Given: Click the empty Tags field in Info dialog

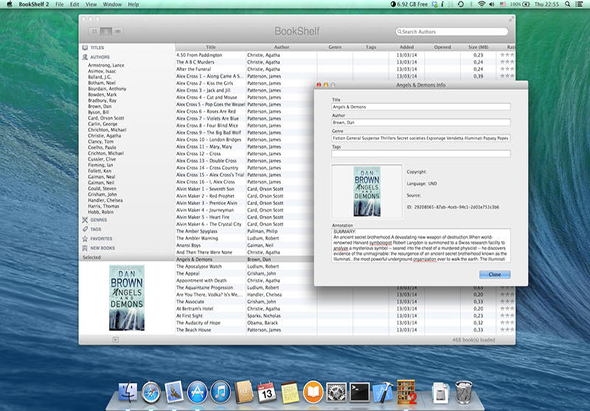Looking at the screenshot, I should (x=421, y=154).
